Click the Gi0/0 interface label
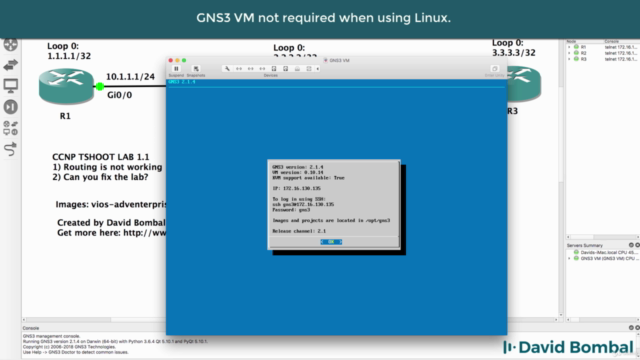 [x=120, y=95]
